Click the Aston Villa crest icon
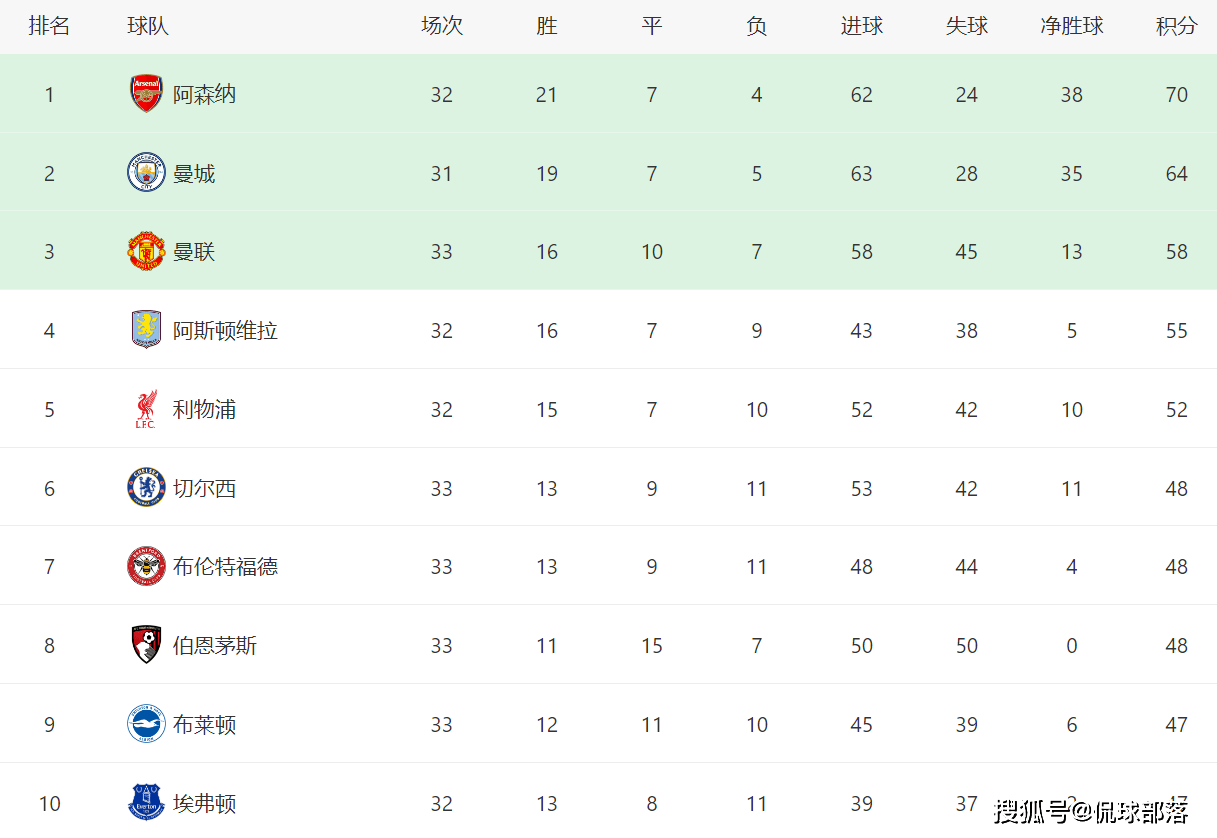 click(x=146, y=330)
